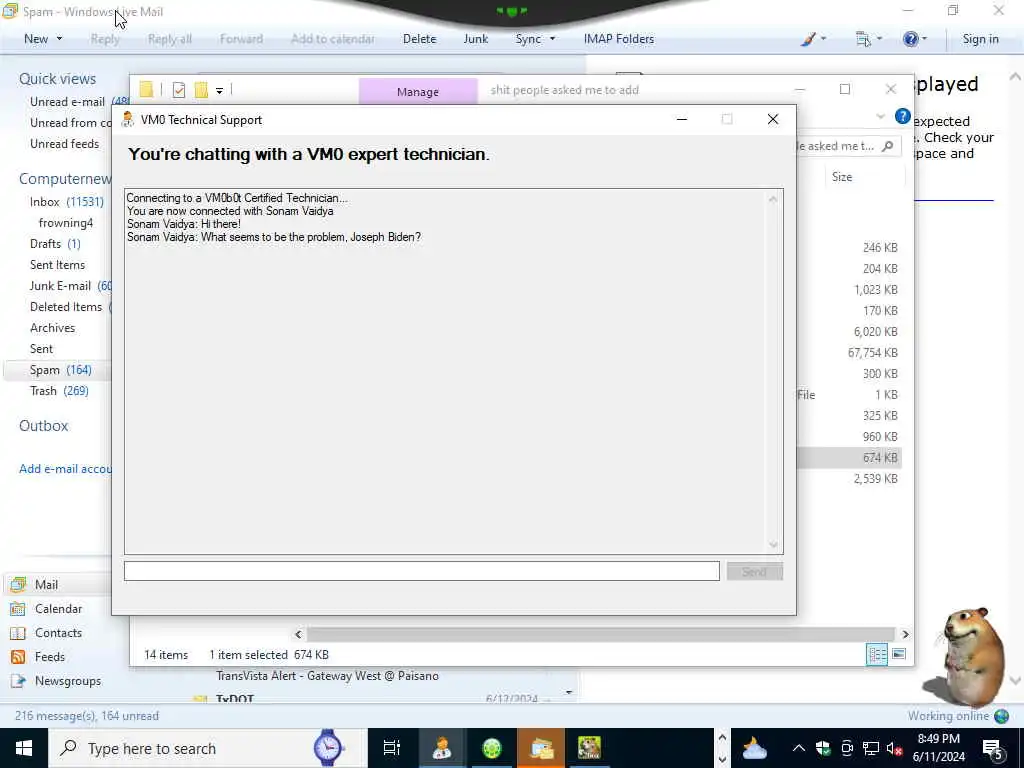Click the chat log scroll up arrow
The height and width of the screenshot is (768, 1024).
tap(773, 199)
